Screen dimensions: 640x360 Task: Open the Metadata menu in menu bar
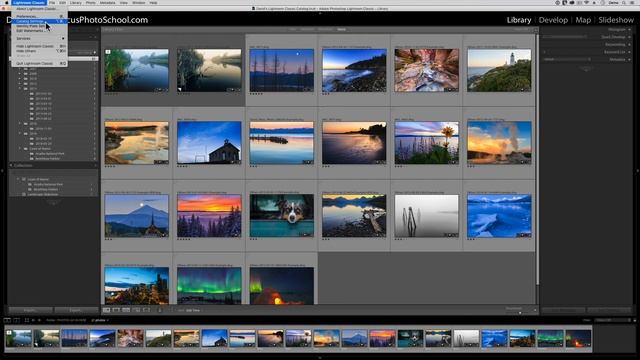click(x=107, y=2)
